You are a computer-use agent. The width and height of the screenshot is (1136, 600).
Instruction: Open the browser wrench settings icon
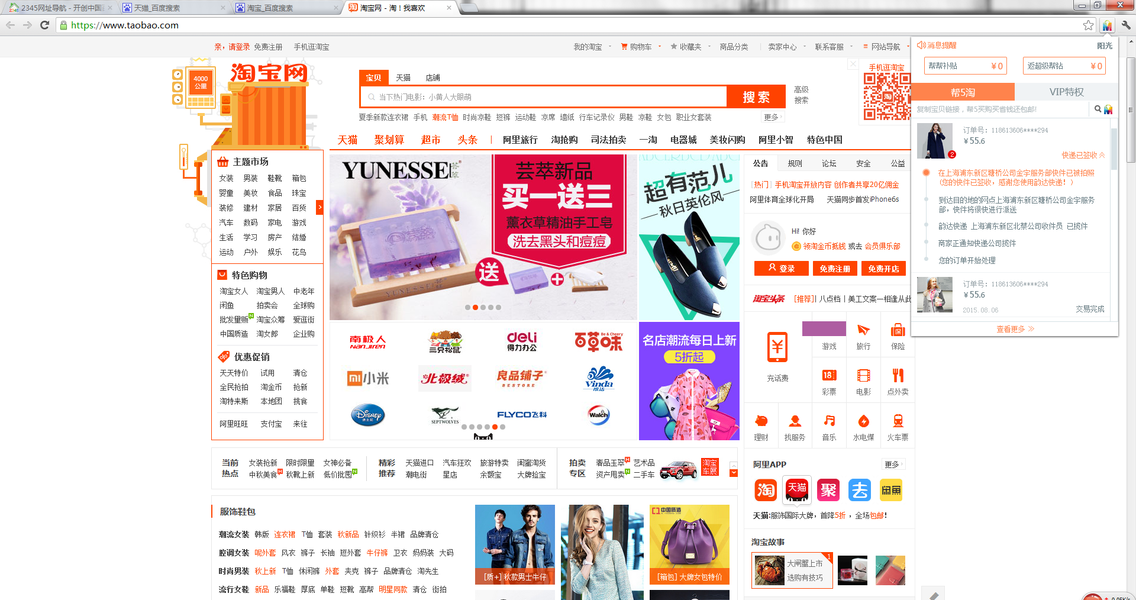point(1126,25)
